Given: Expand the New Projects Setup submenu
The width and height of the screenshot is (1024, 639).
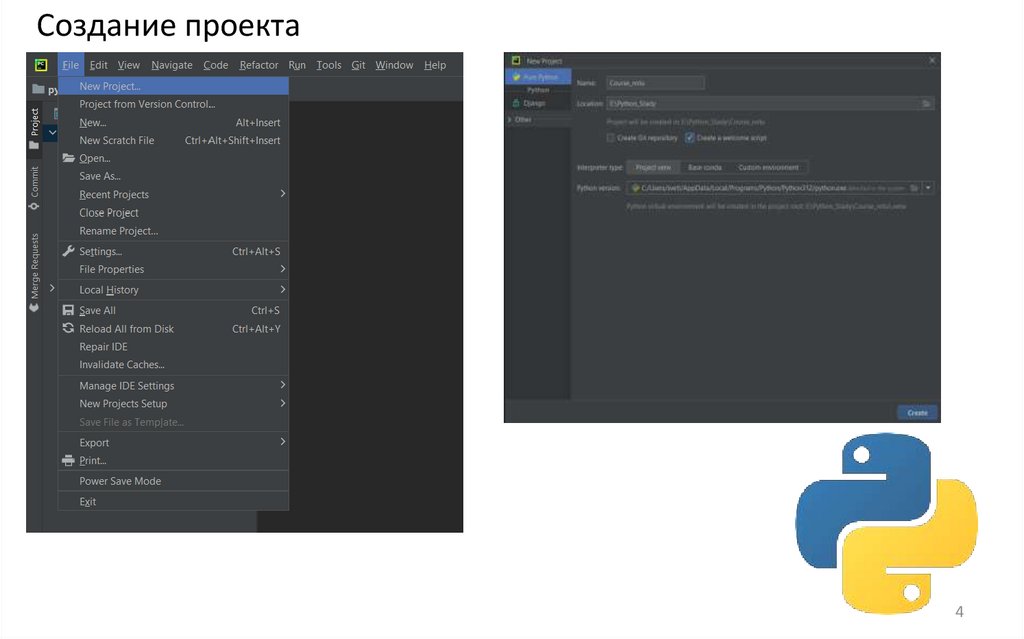Looking at the screenshot, I should (283, 403).
